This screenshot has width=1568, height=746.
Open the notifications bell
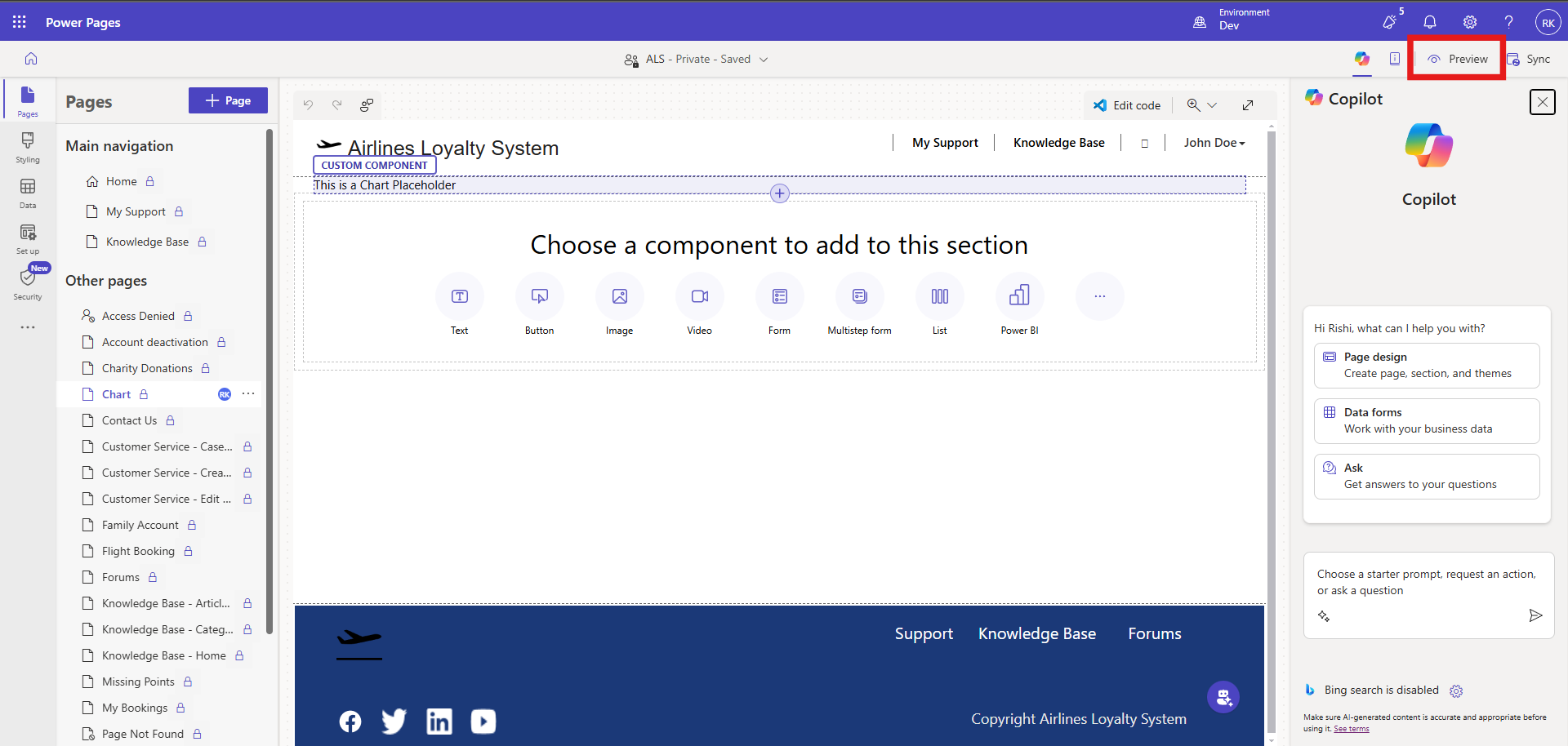1430,22
